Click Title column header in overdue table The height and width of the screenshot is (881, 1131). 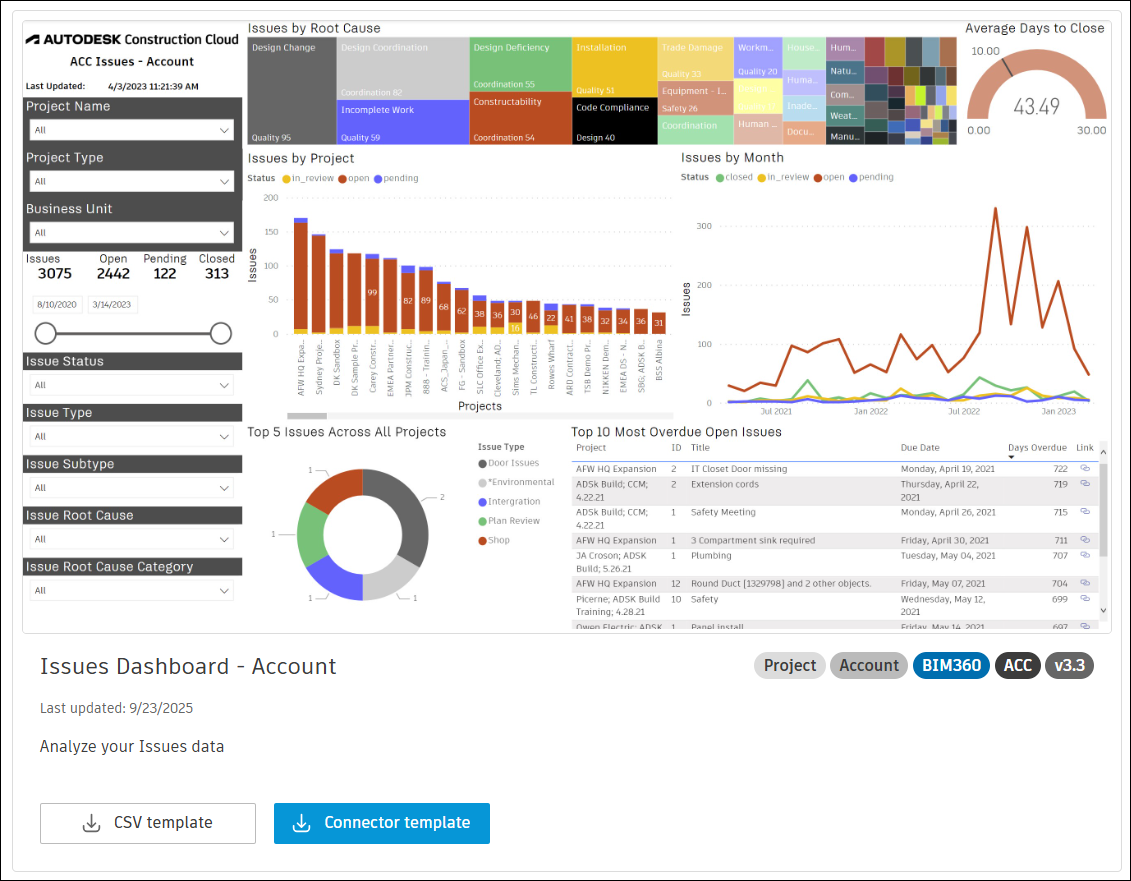pos(700,448)
